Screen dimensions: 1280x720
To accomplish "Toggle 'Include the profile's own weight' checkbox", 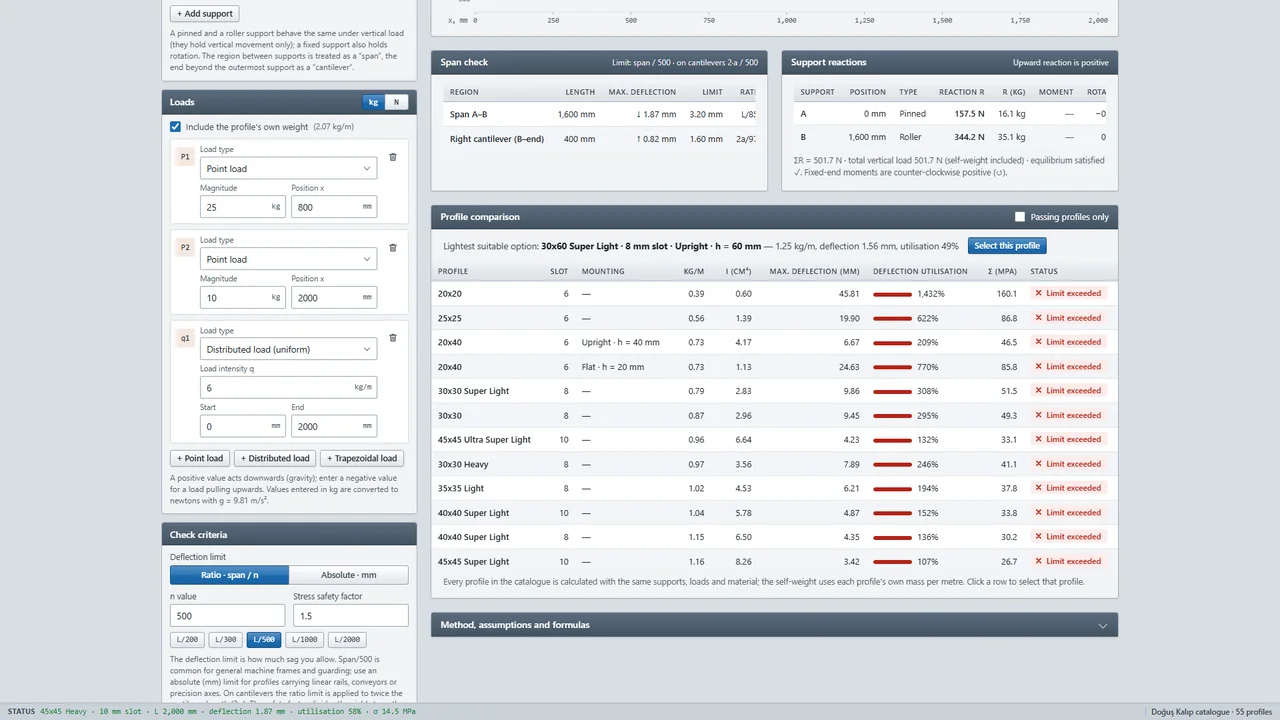I will 176,127.
